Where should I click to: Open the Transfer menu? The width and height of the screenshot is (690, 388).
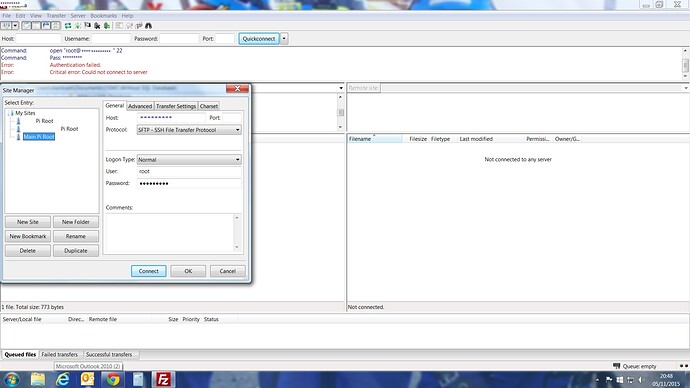point(56,15)
